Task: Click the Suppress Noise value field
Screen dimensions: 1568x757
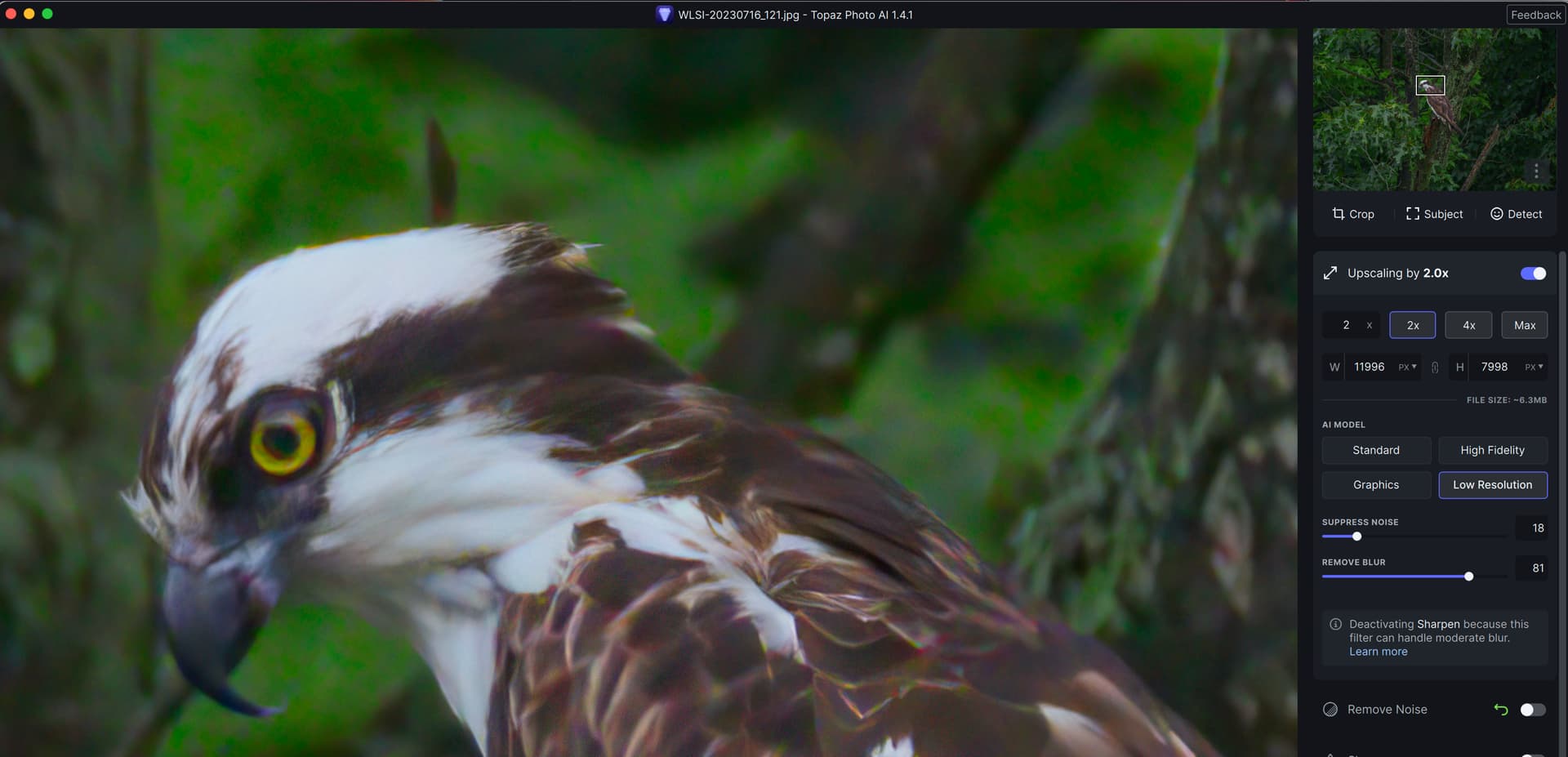Action: [x=1532, y=528]
